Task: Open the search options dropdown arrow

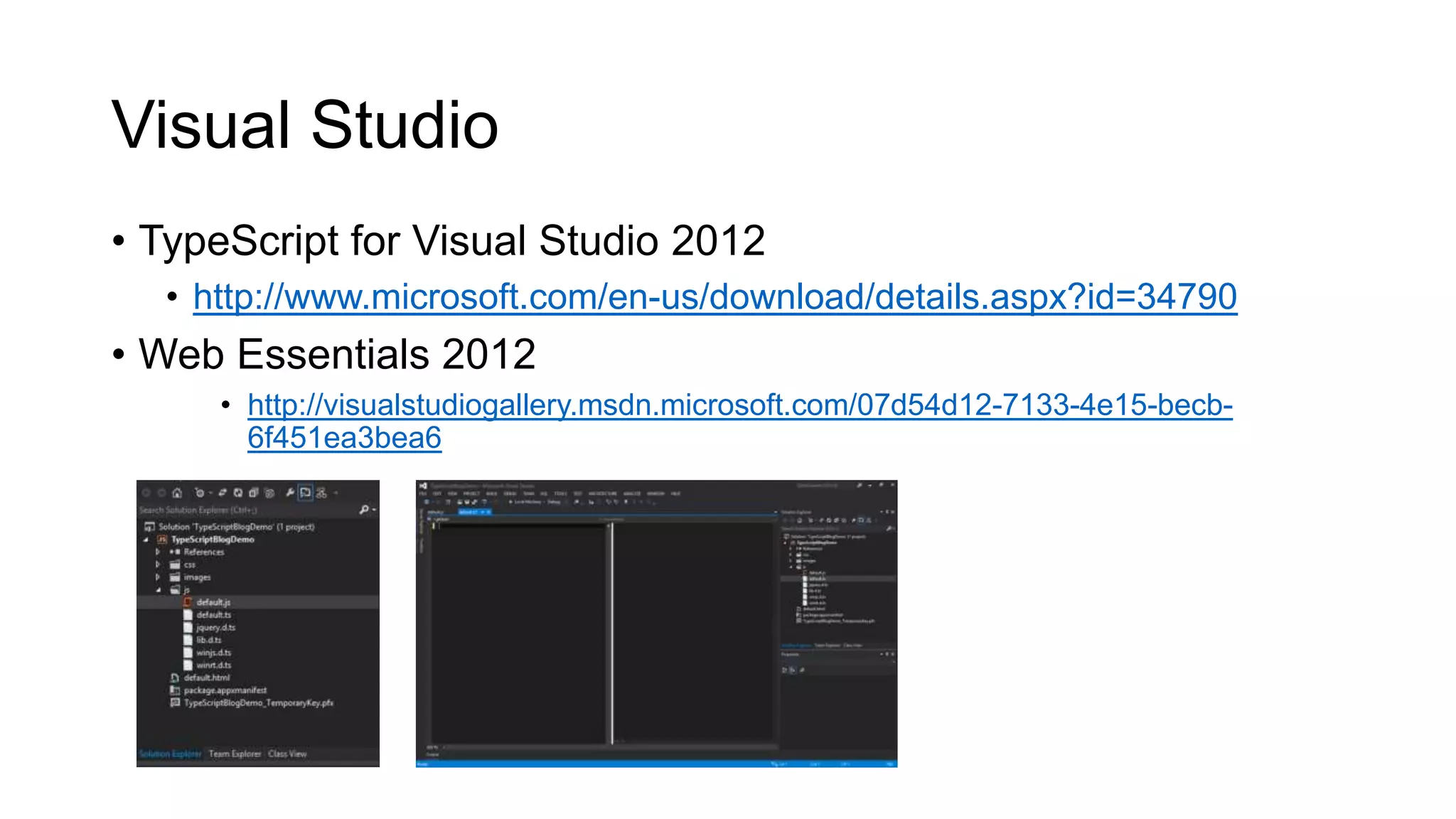Action: 374,510
